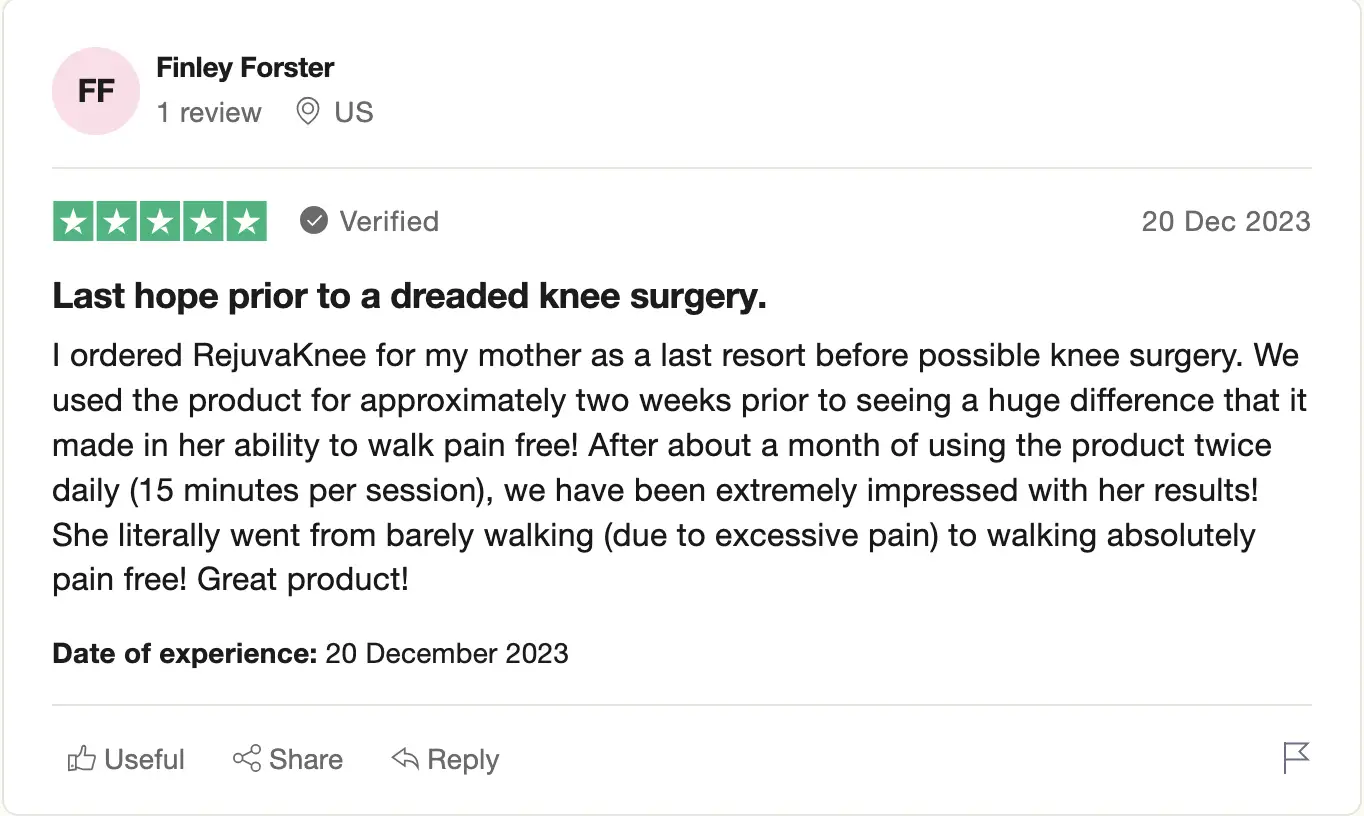Click the Reply arrow icon
1364x816 pixels.
tap(405, 760)
